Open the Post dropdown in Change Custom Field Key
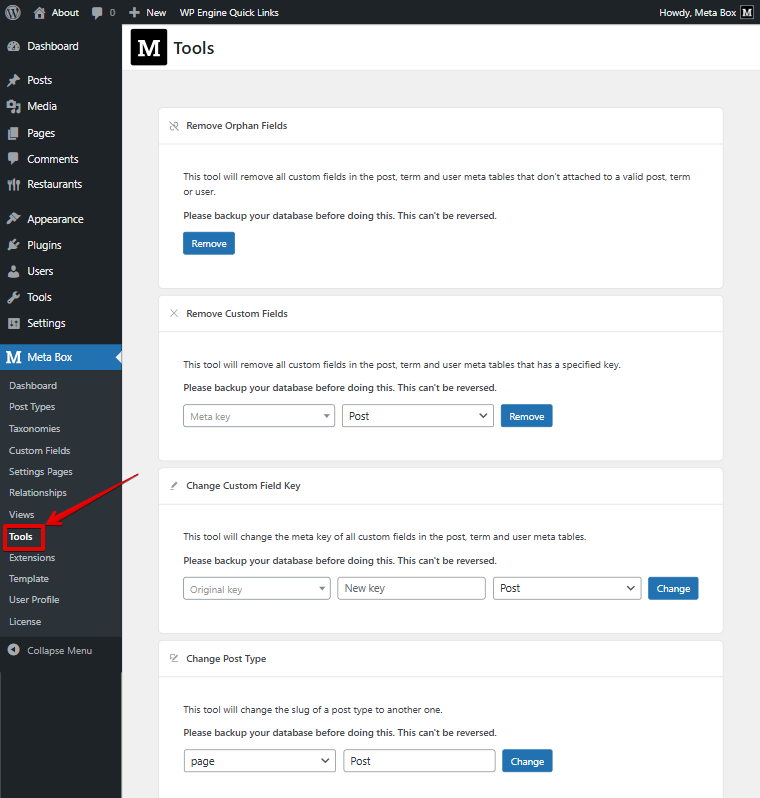The width and height of the screenshot is (760, 798). [x=567, y=588]
